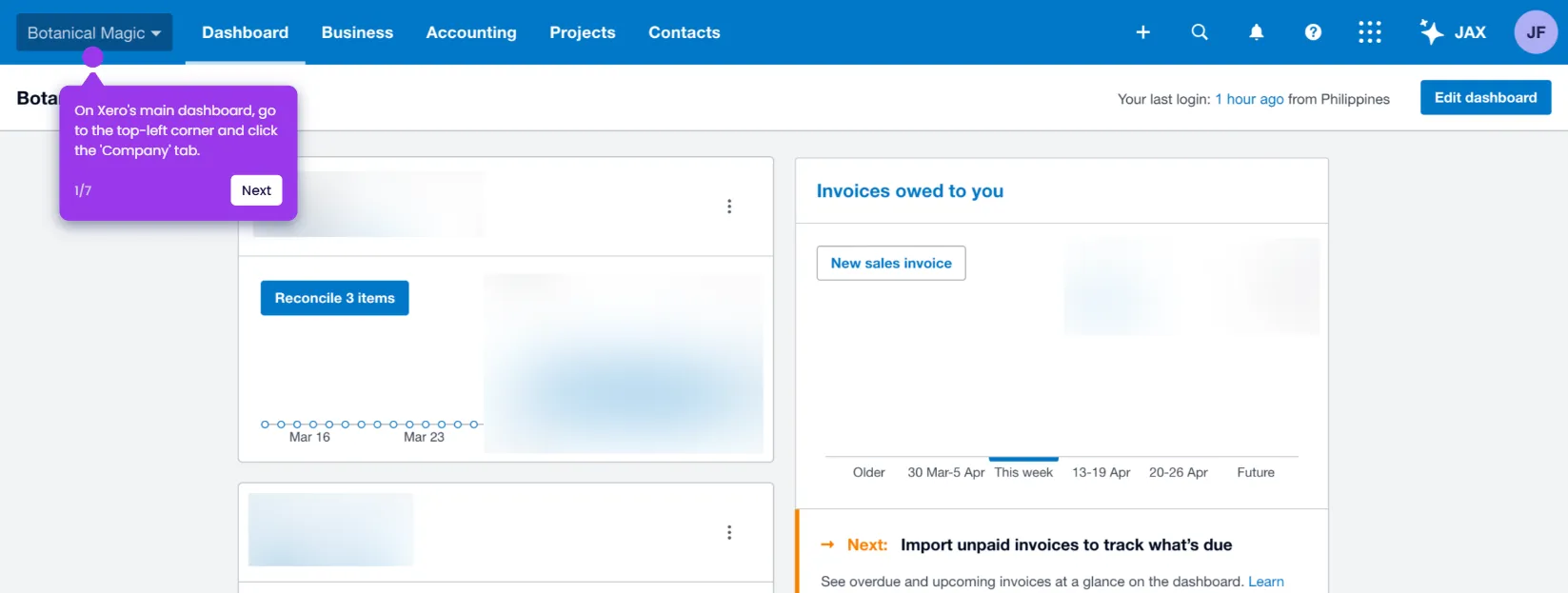The image size is (1568, 593).
Task: Open notifications bell icon
Action: click(1257, 32)
